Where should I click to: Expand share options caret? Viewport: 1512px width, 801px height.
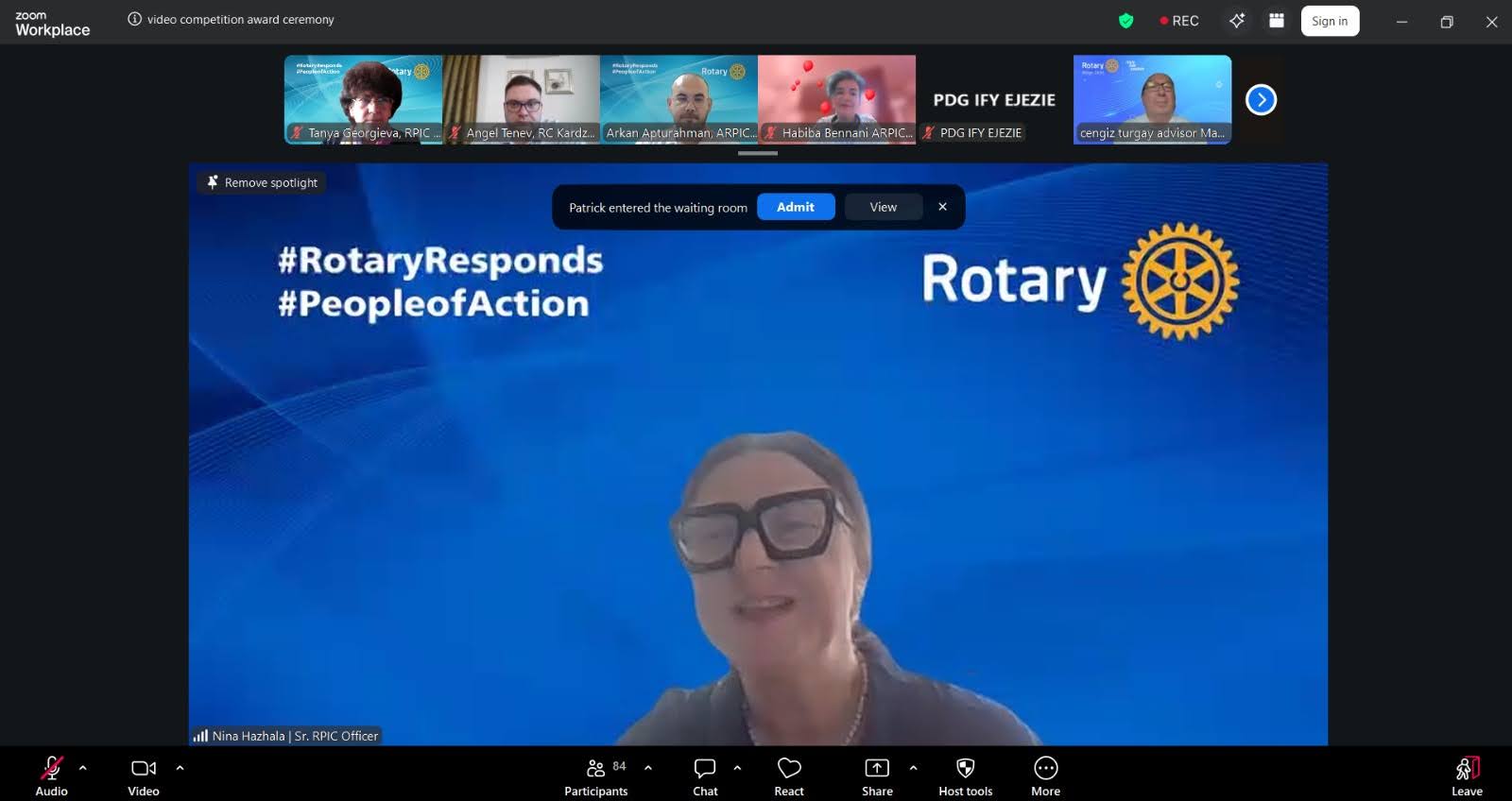(x=913, y=768)
